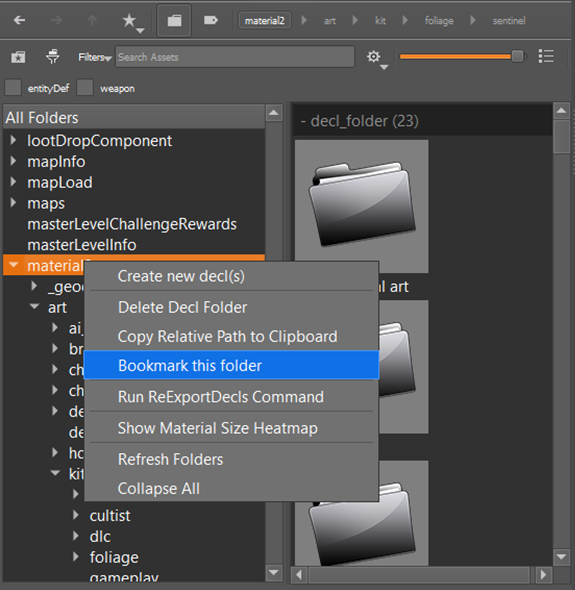
Task: Collapse the art tree folder
Action: (x=35, y=307)
